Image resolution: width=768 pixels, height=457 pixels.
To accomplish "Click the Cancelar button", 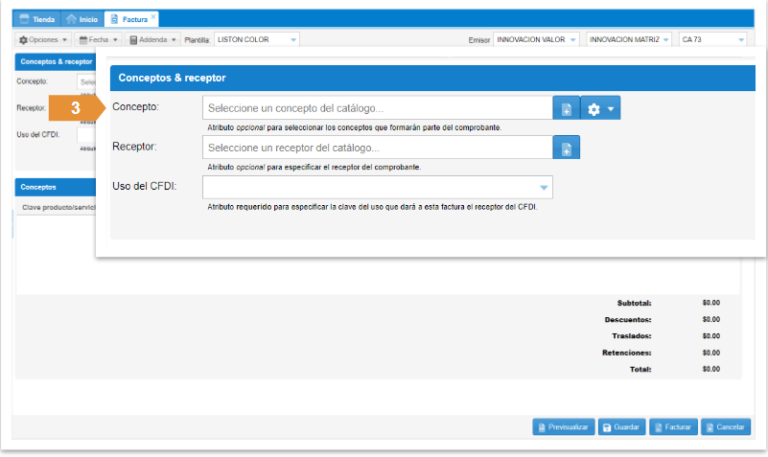I will [726, 427].
